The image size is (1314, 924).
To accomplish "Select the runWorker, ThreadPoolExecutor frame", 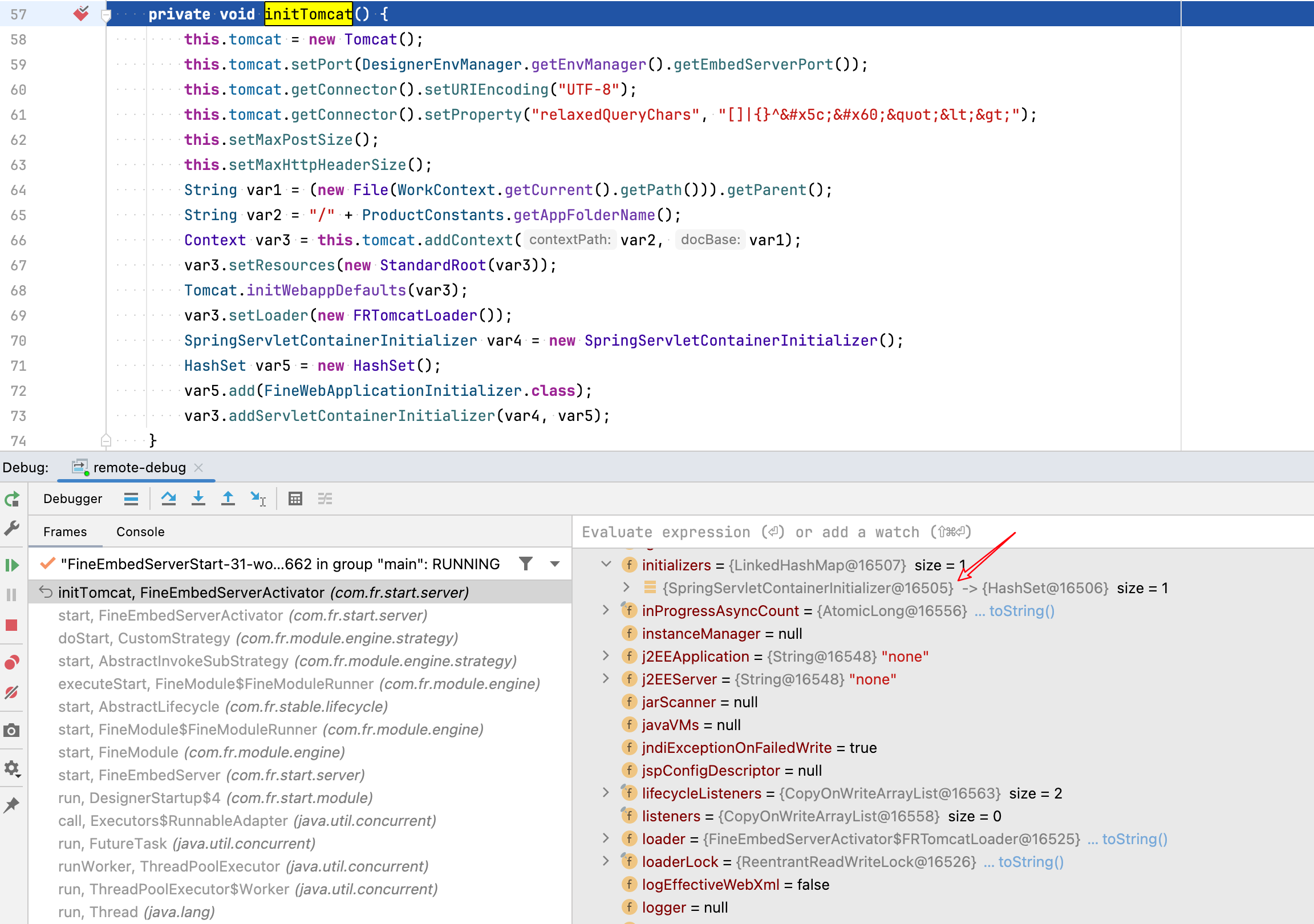I will click(x=300, y=866).
